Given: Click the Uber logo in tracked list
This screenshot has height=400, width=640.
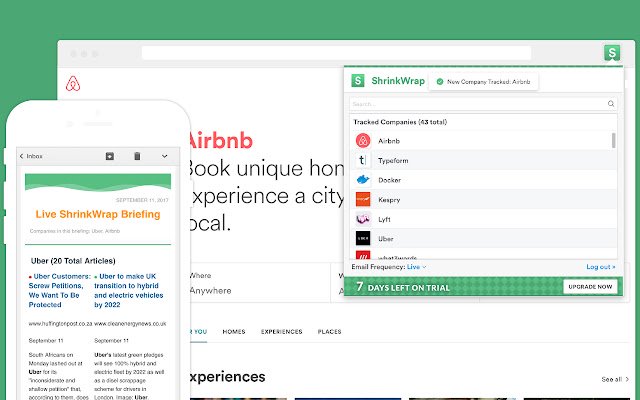Looking at the screenshot, I should (x=363, y=238).
